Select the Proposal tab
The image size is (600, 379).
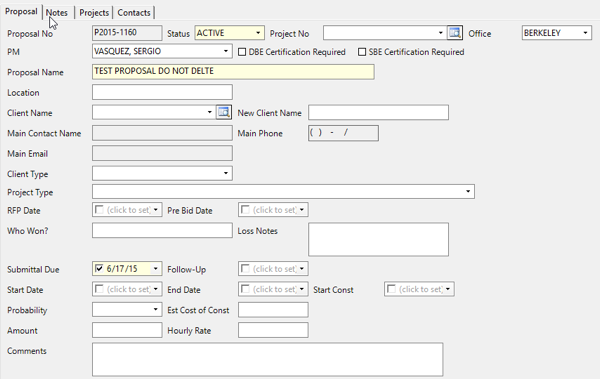click(21, 11)
